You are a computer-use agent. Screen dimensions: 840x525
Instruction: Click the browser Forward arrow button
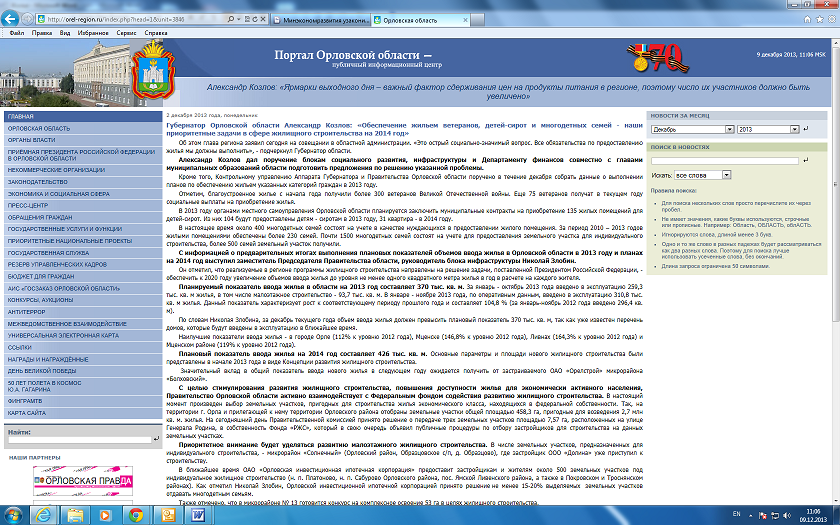point(28,19)
